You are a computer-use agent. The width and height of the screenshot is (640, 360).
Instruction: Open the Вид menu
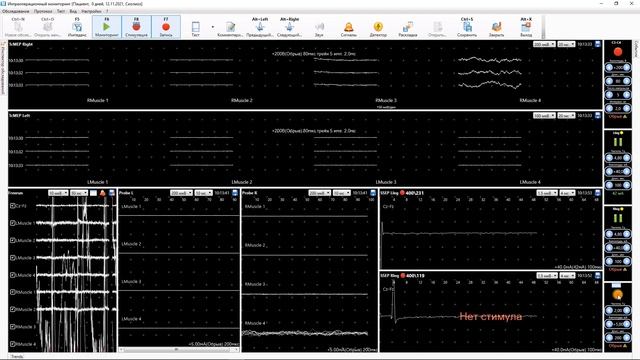[73, 11]
